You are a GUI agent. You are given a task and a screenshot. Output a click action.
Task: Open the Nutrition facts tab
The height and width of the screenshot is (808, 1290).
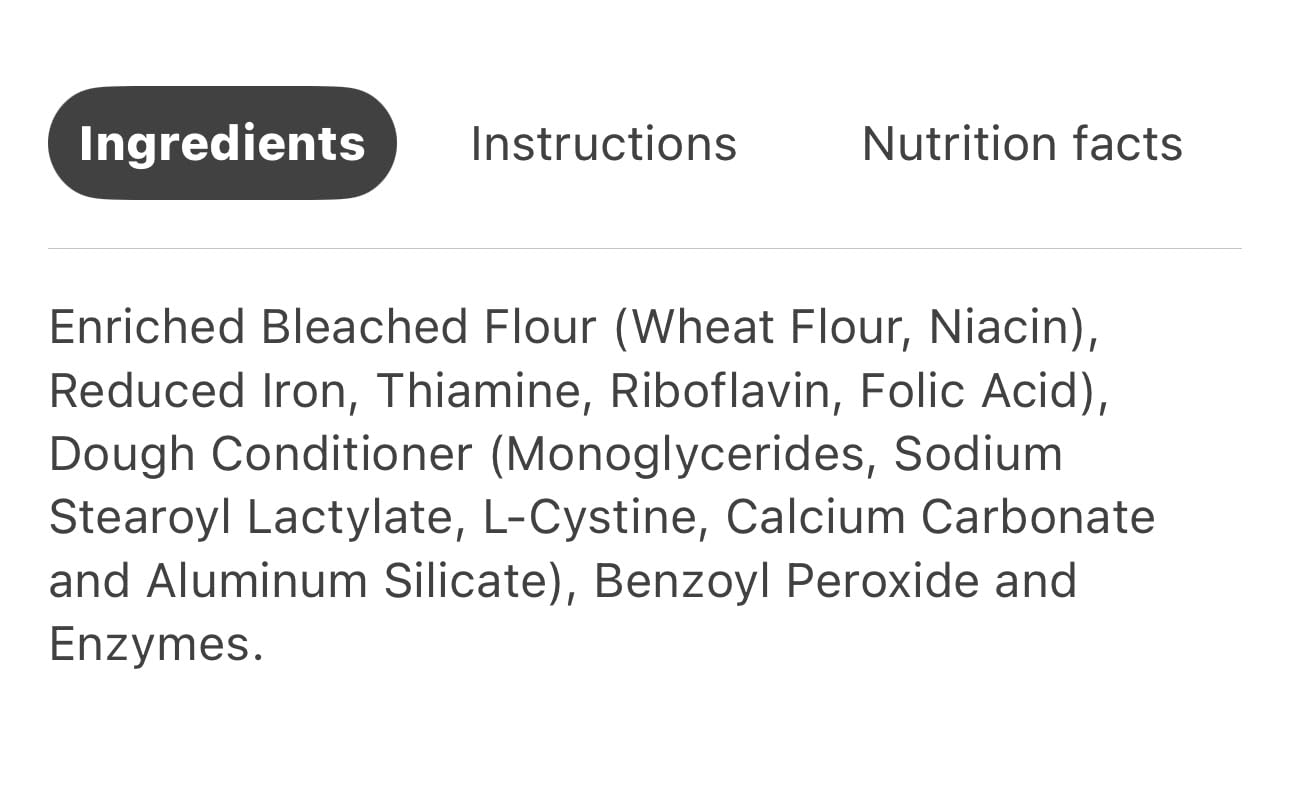click(x=1022, y=143)
